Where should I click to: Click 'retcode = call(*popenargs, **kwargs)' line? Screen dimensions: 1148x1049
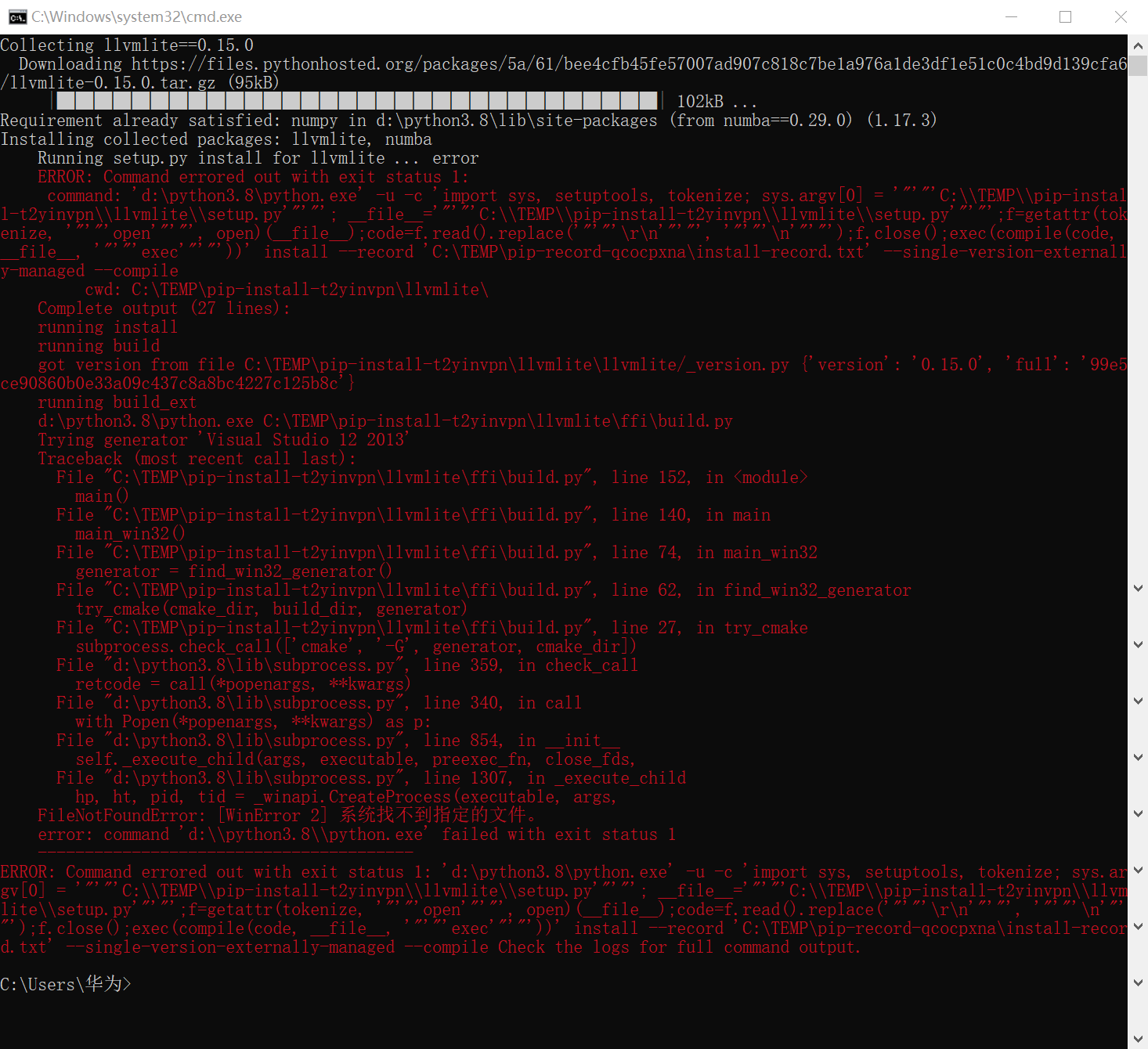coord(243,684)
